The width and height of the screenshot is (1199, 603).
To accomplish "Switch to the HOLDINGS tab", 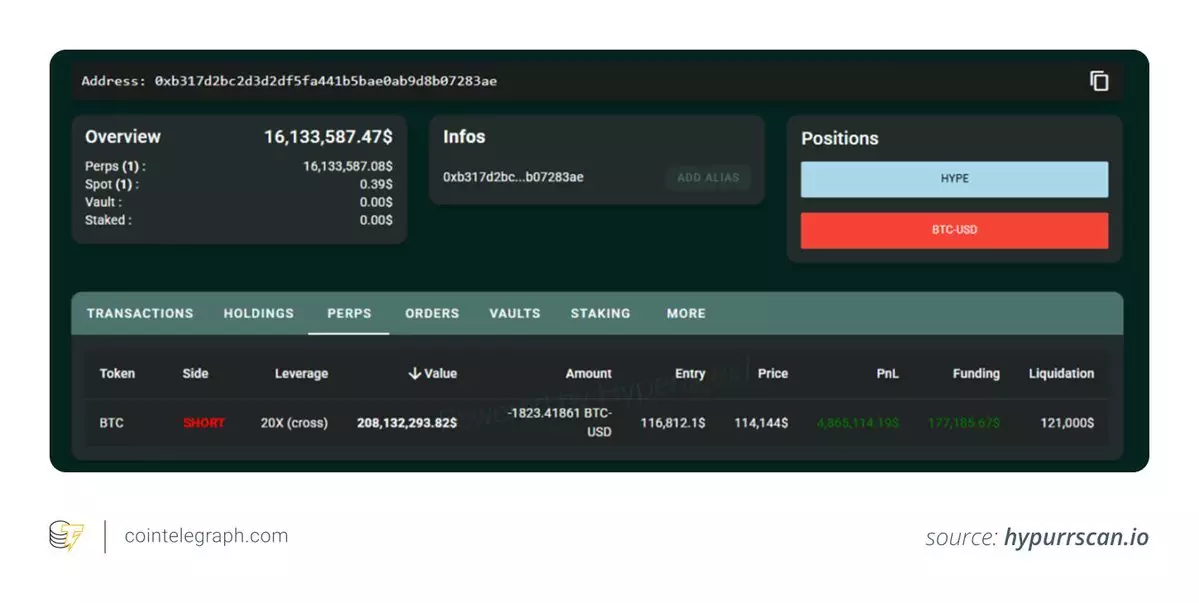I will 258,313.
